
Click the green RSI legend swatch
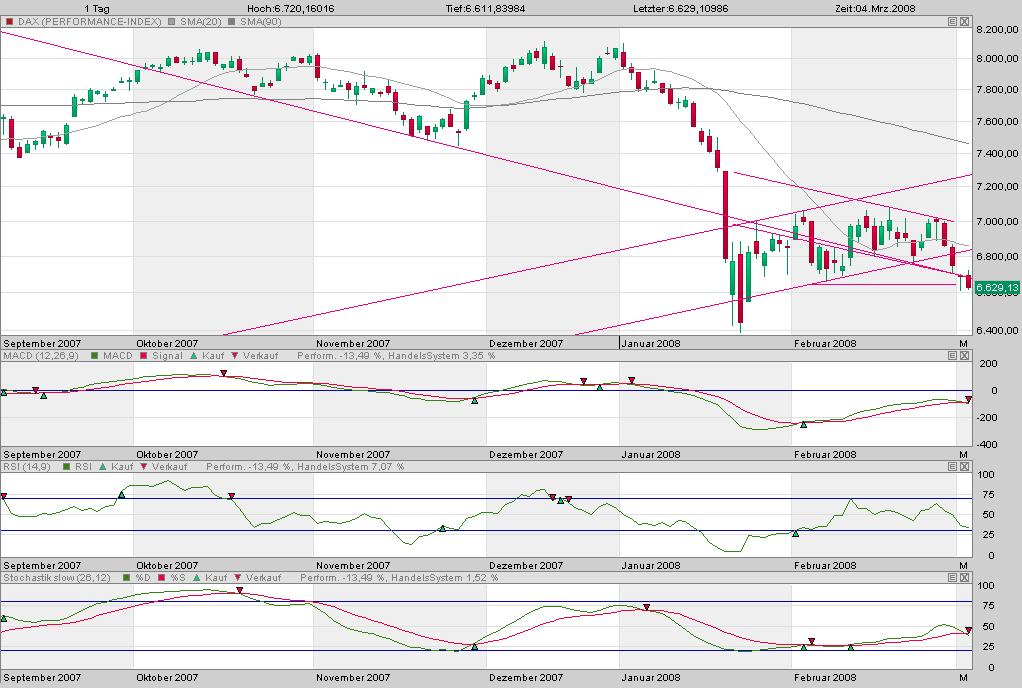pos(66,466)
